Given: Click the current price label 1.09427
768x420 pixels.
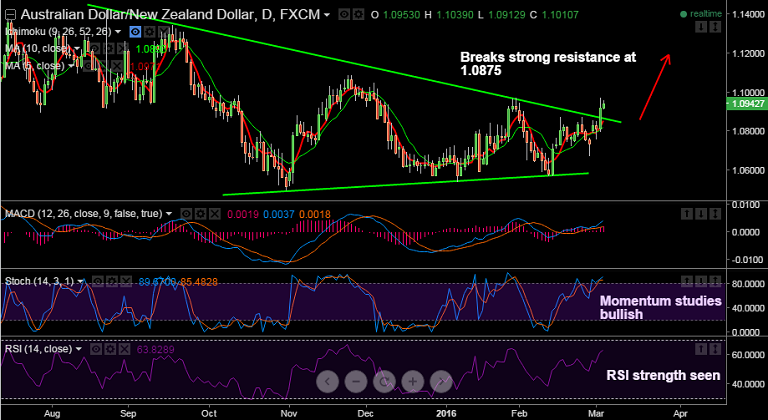Looking at the screenshot, I should (747, 104).
